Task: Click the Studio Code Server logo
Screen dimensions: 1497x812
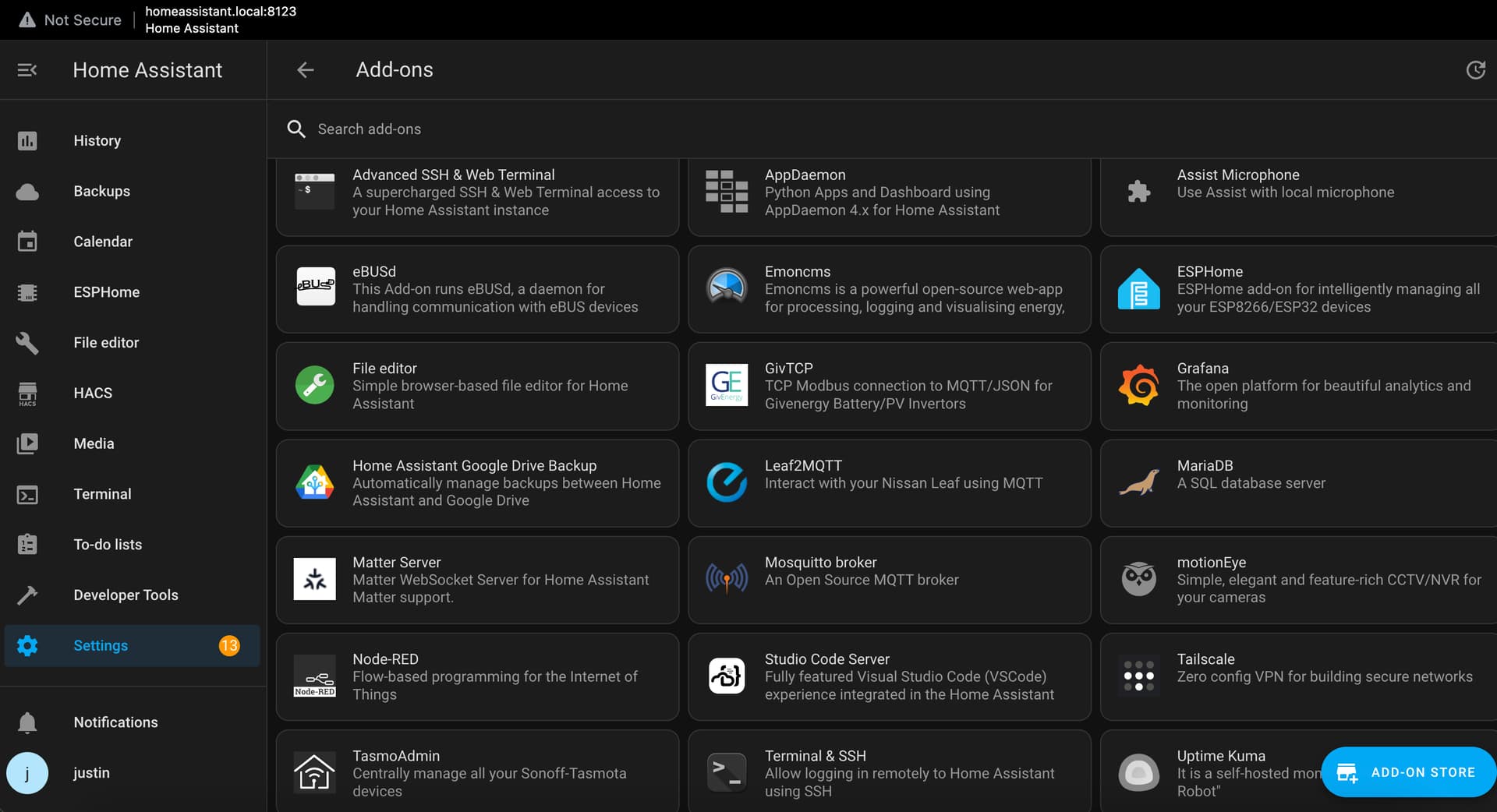Action: [x=727, y=676]
